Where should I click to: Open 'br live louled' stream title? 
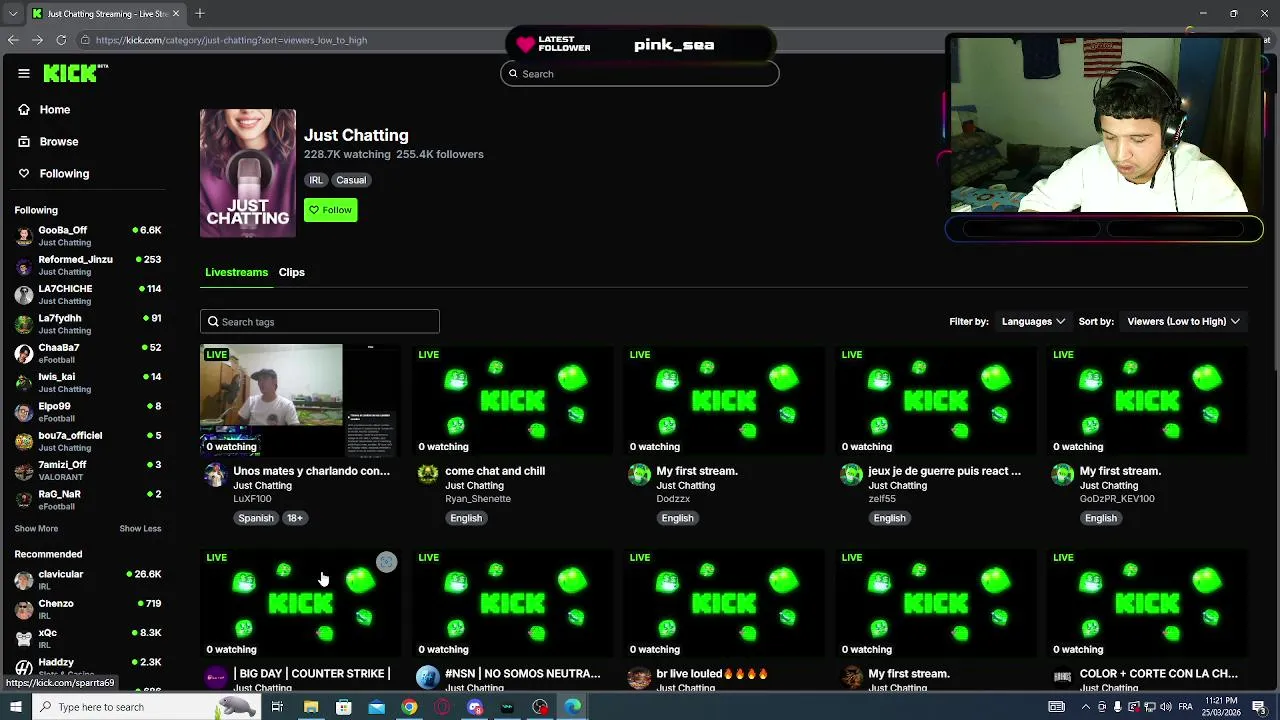tap(712, 674)
